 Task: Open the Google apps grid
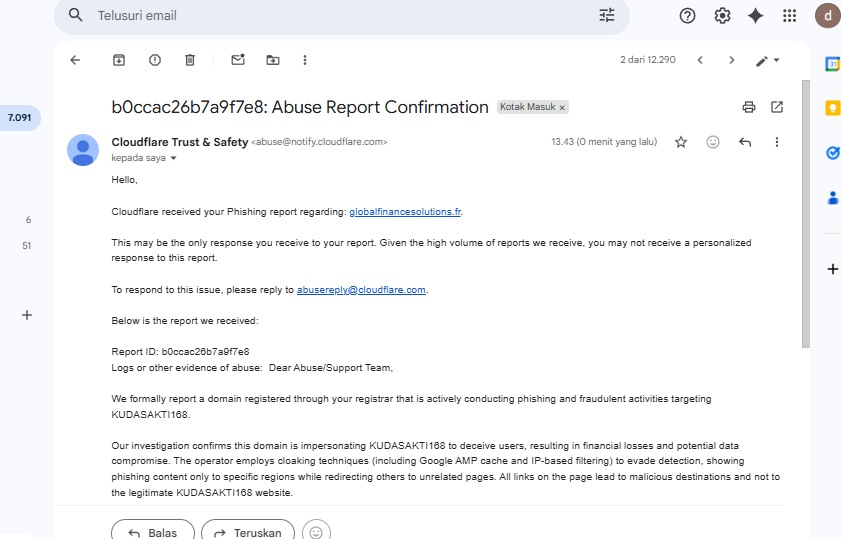tap(790, 16)
